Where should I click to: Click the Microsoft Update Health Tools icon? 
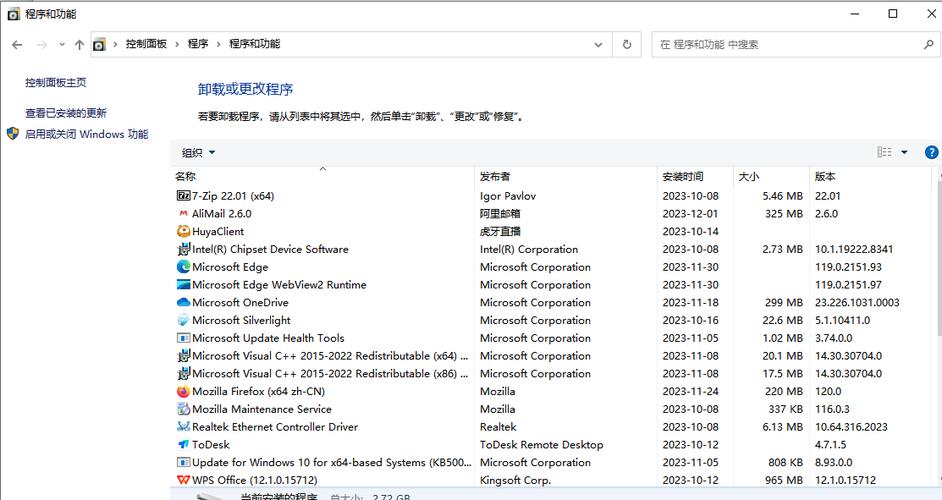click(x=183, y=338)
